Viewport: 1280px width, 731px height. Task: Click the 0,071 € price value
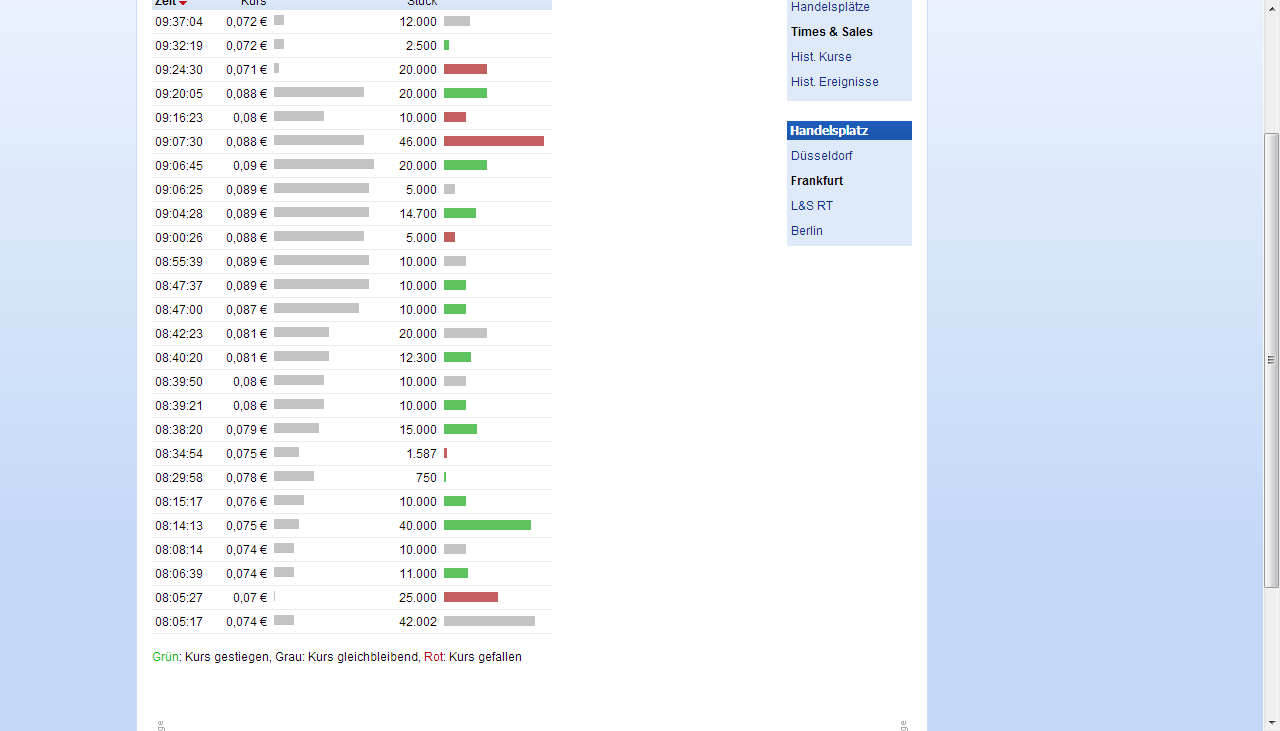coord(247,70)
